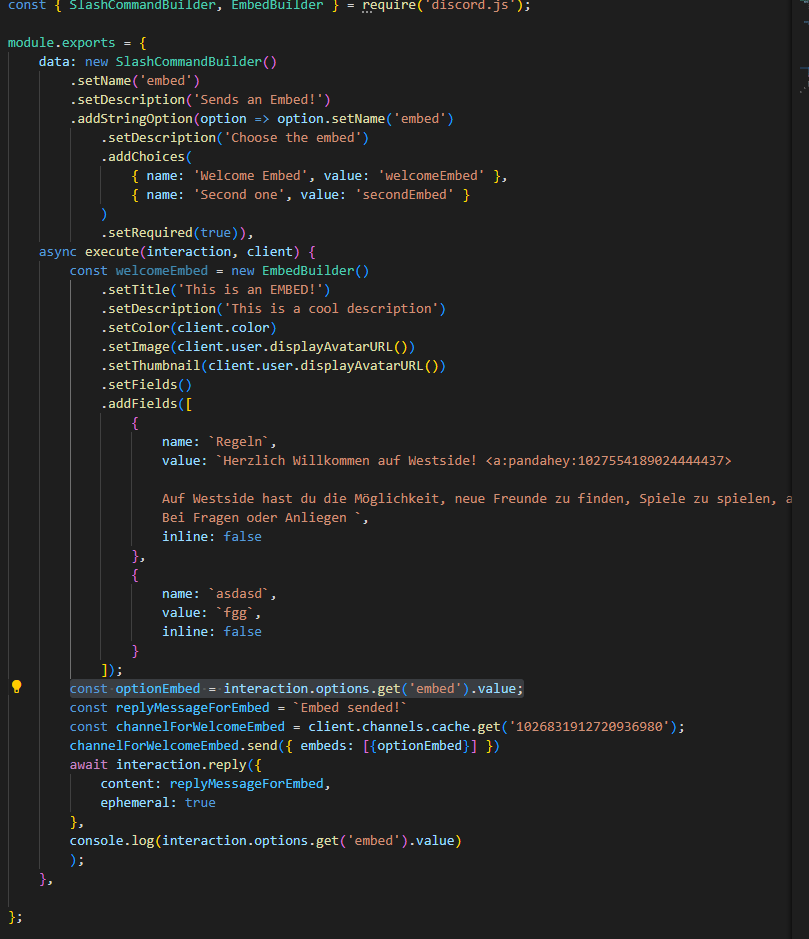Click 'secondEmbed' choice value string

[x=404, y=195]
